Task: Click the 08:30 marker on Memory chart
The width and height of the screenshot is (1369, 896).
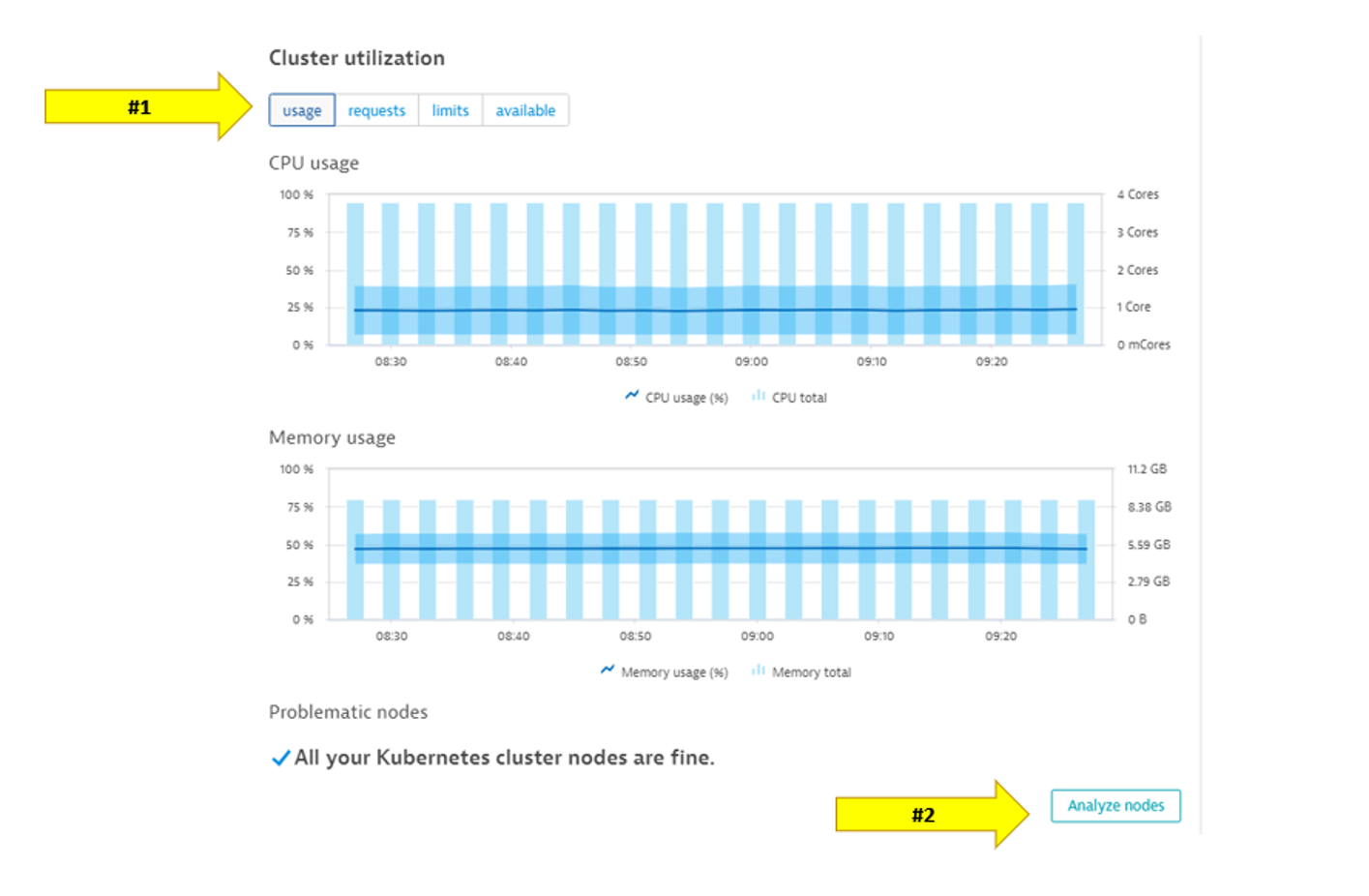Action: pos(392,637)
